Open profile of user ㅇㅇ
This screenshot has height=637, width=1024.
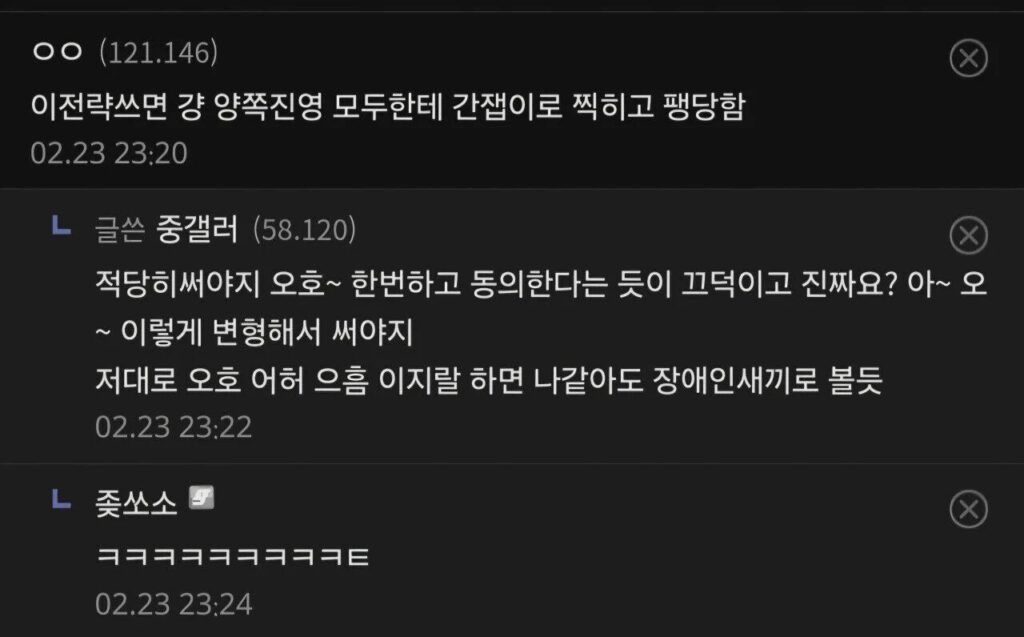(57, 51)
